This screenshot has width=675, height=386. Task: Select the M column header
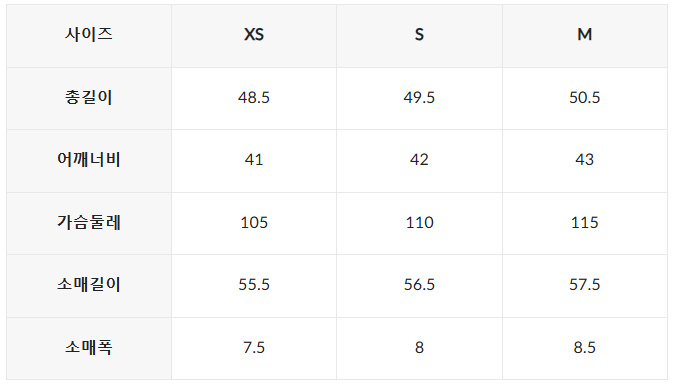coord(585,34)
